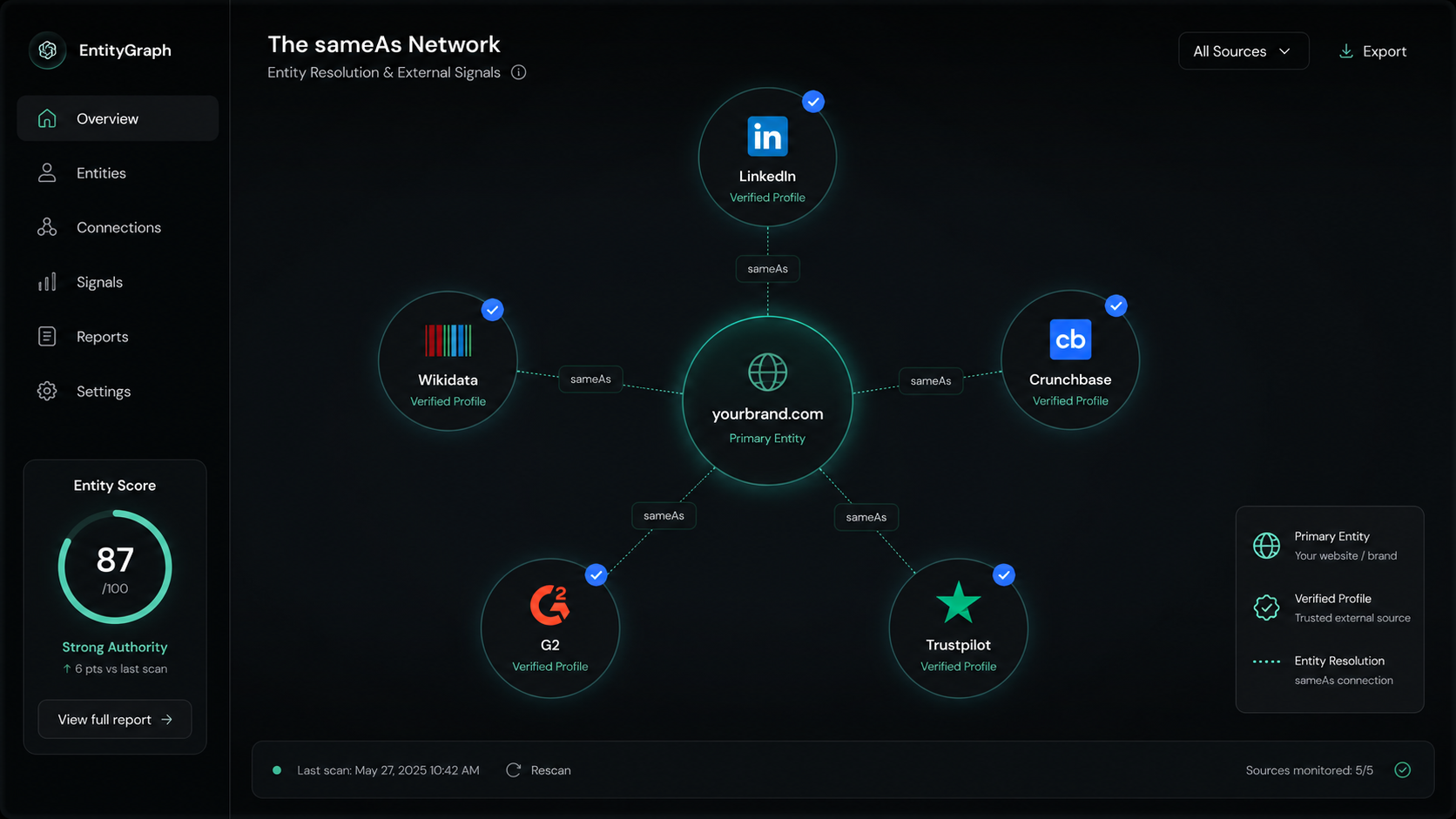The image size is (1456, 819).
Task: Click the Crunchbase node name
Action: (1070, 379)
